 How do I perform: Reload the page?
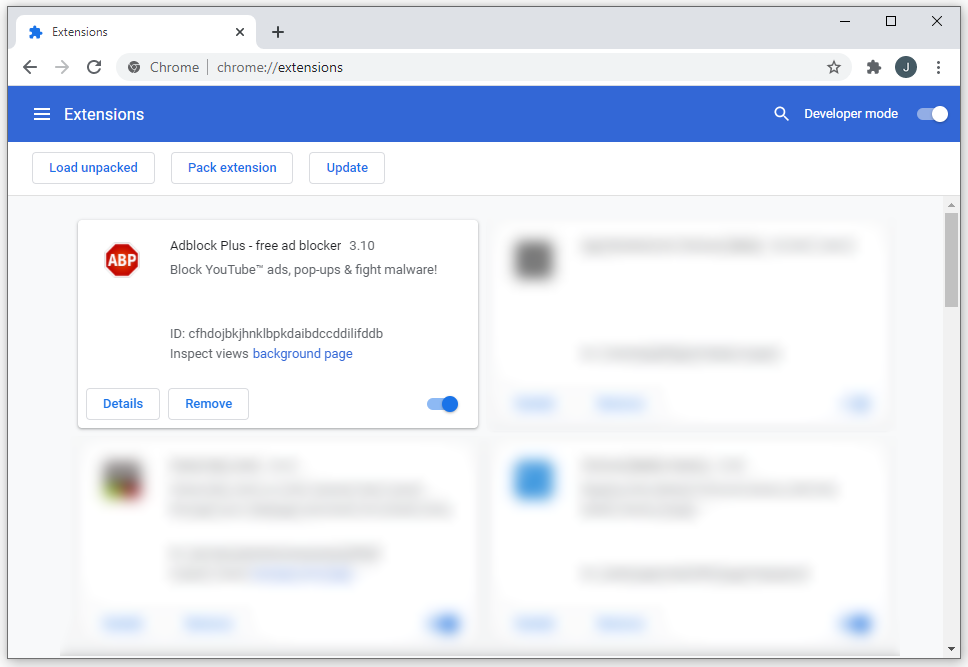click(x=94, y=67)
